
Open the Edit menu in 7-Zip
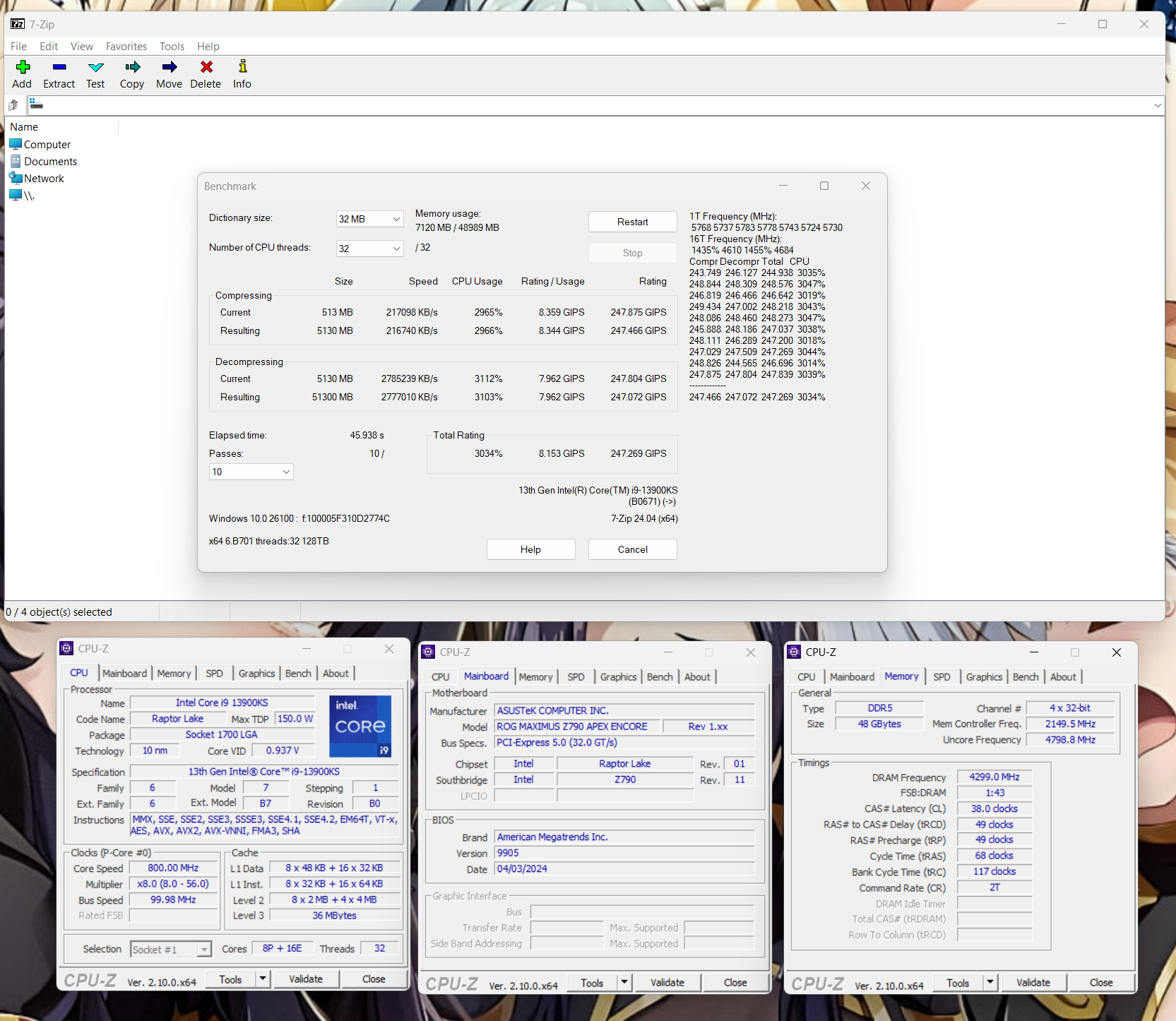[x=49, y=47]
